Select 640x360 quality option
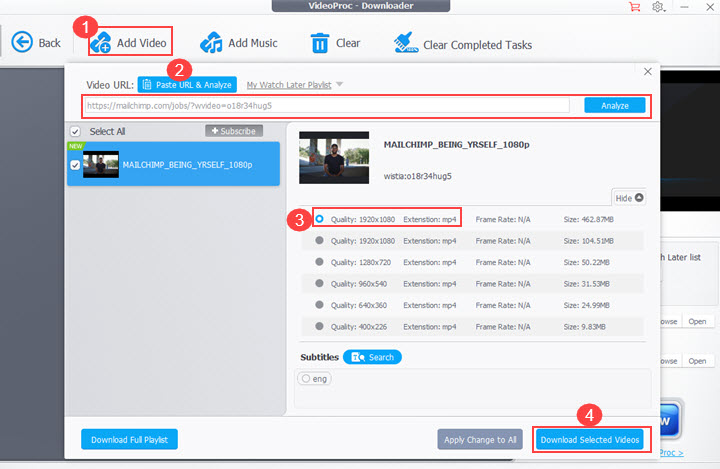The width and height of the screenshot is (720, 469). (x=319, y=305)
